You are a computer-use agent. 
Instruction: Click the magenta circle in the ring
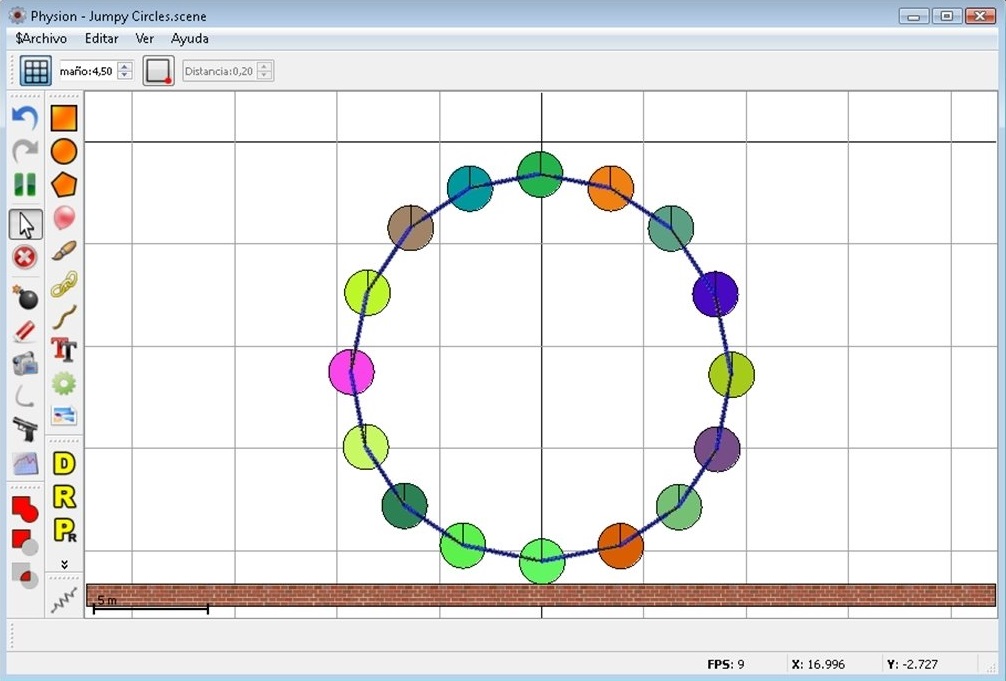pos(351,372)
